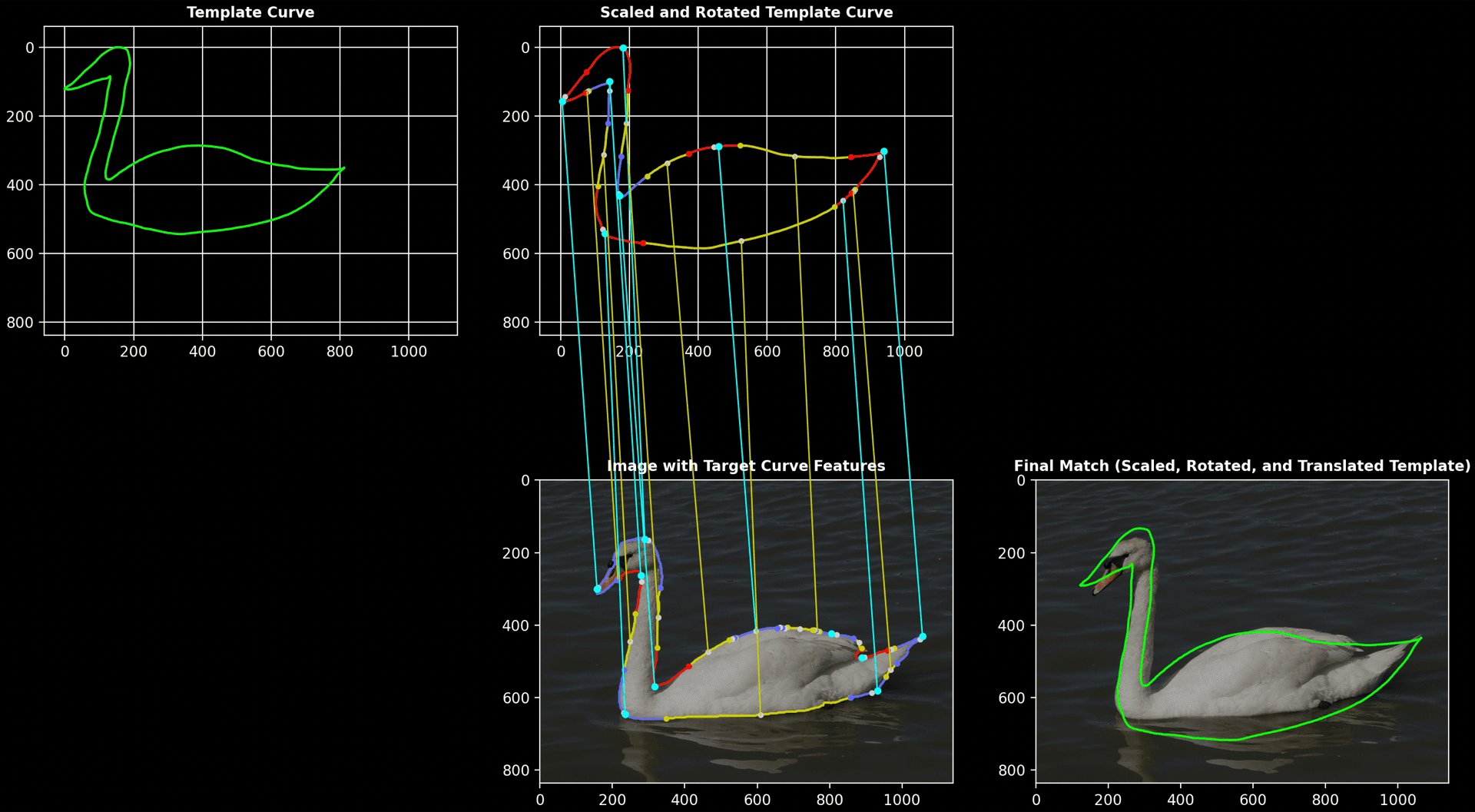Click the 'Image with Target Curve Features' title

(x=746, y=466)
